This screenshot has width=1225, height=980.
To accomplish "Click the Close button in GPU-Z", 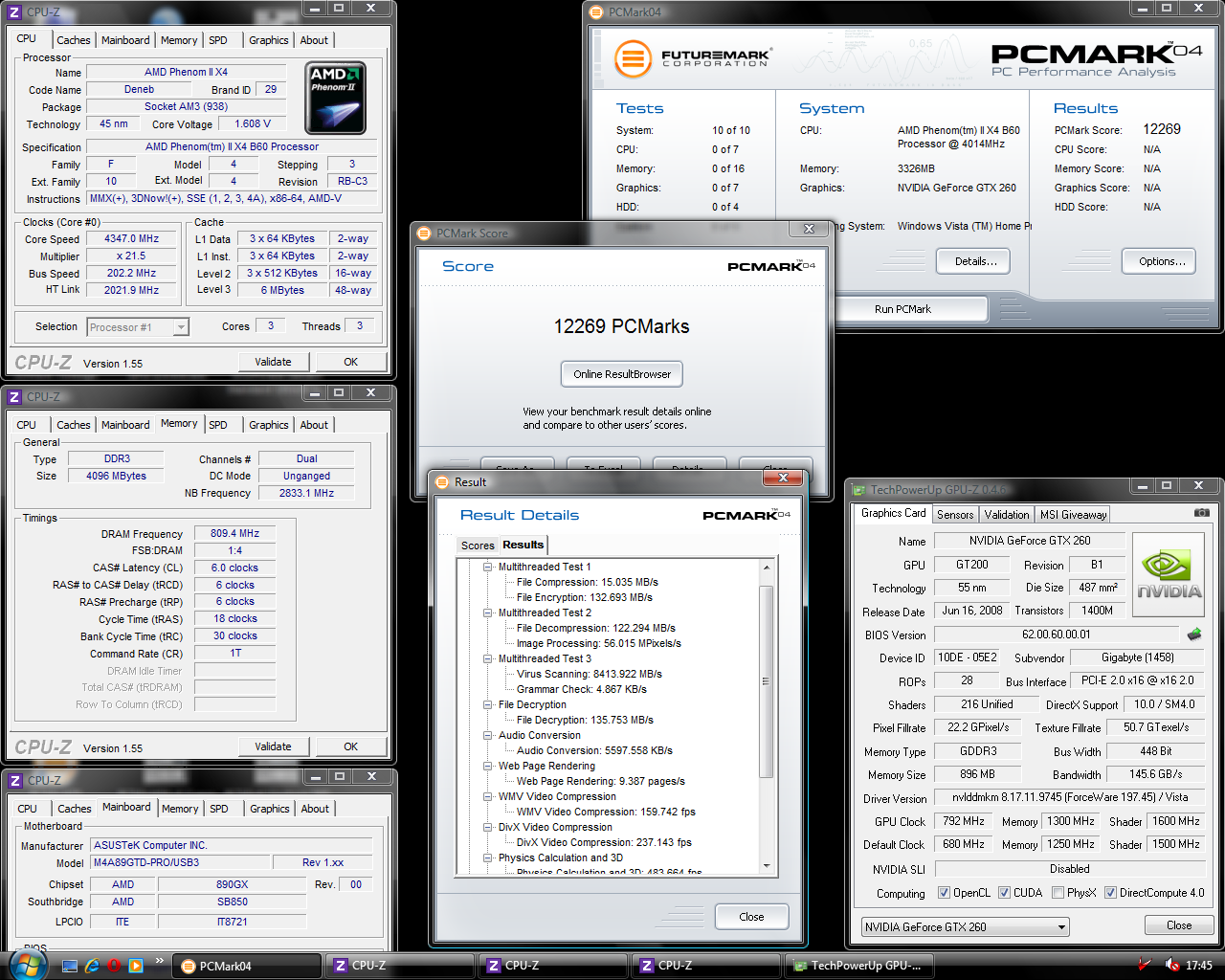I will (x=1179, y=925).
